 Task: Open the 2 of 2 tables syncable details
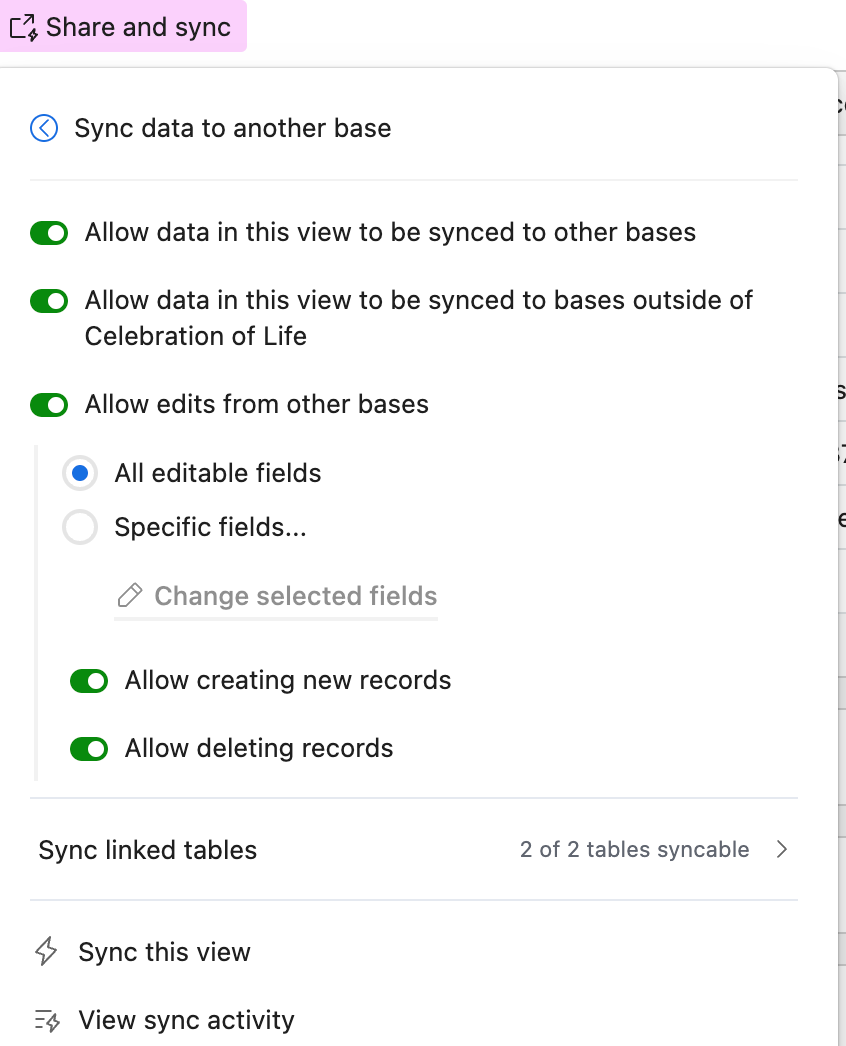(634, 849)
